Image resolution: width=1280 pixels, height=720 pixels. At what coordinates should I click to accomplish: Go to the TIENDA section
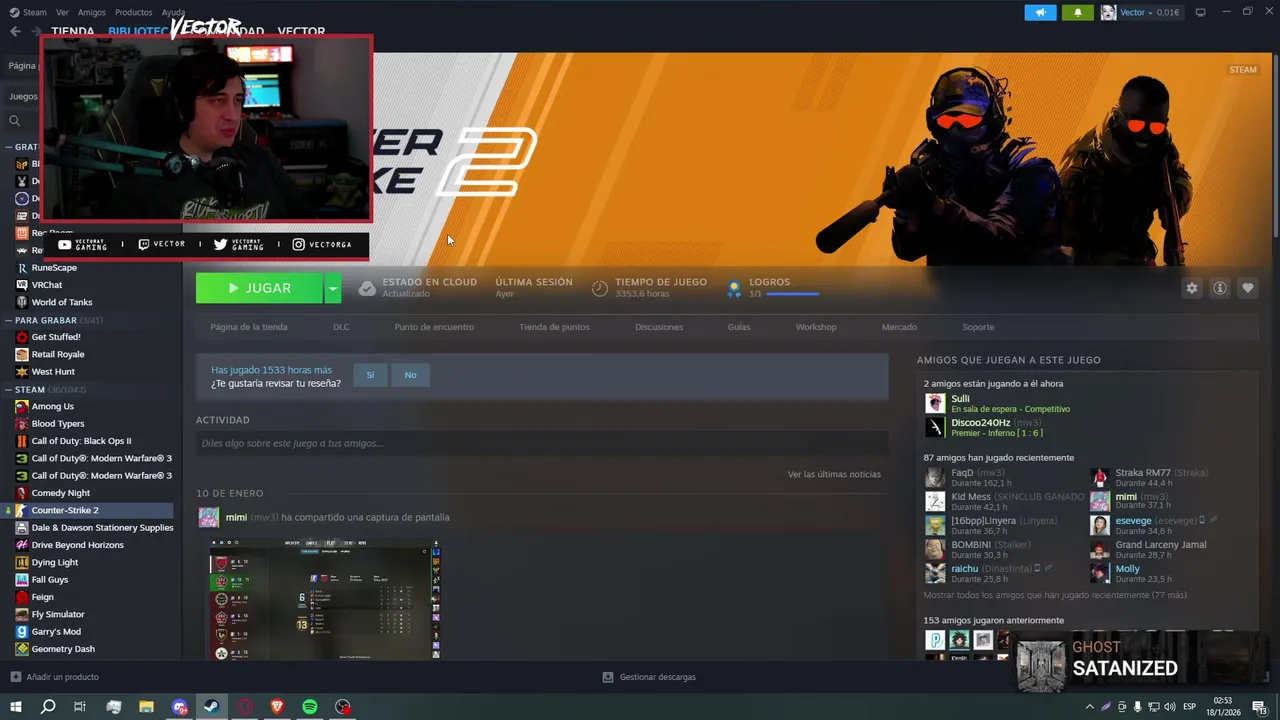[73, 31]
